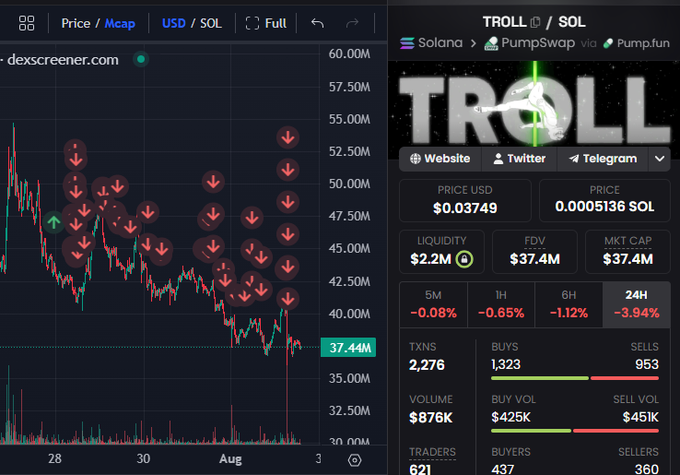
Task: Switch chart to Price mode
Action: coord(75,23)
